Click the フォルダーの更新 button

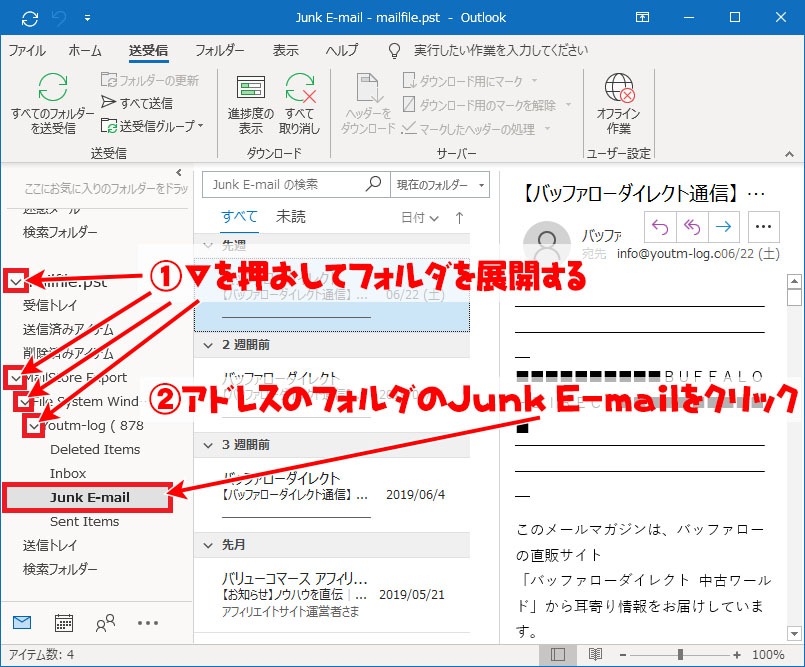pos(150,80)
